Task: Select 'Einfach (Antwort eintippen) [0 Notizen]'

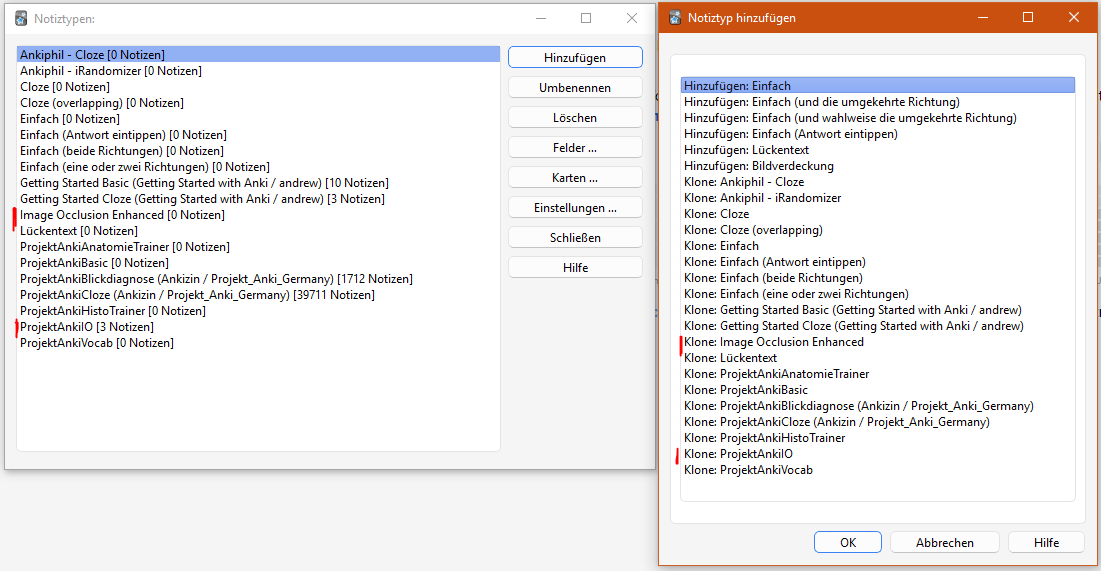Action: pos(258,135)
